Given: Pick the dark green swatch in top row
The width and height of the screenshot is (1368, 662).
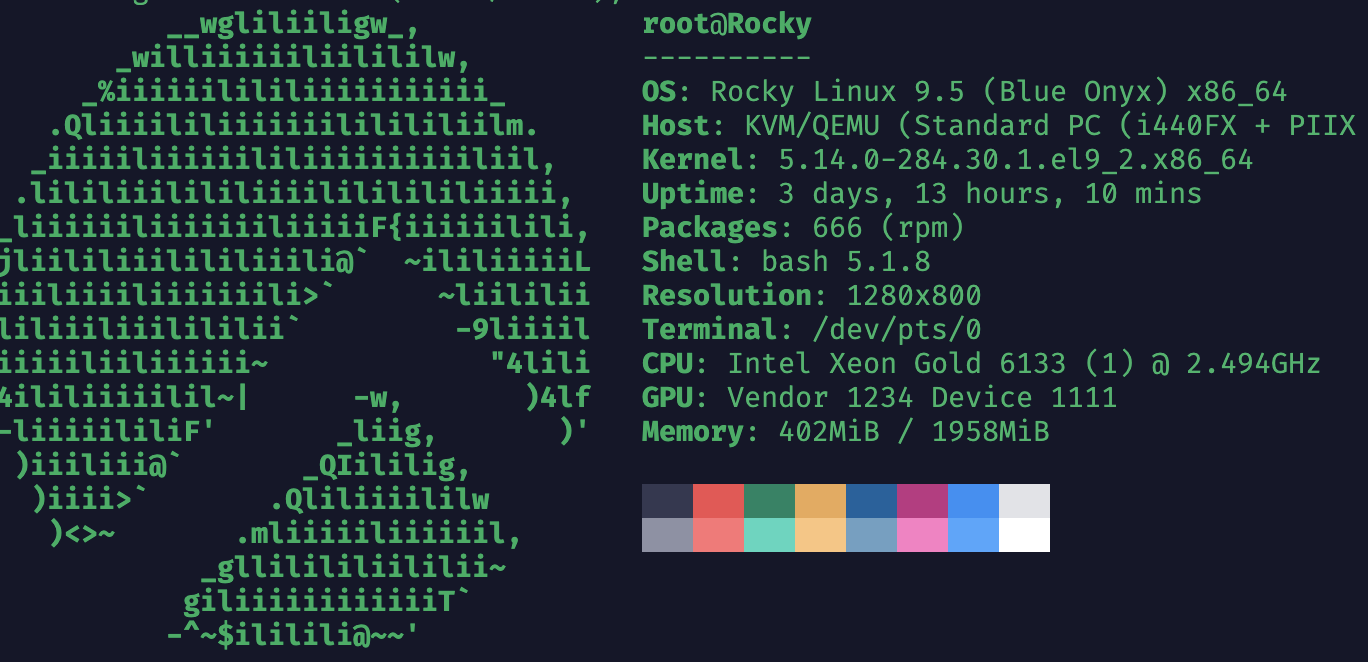Looking at the screenshot, I should click(x=769, y=501).
